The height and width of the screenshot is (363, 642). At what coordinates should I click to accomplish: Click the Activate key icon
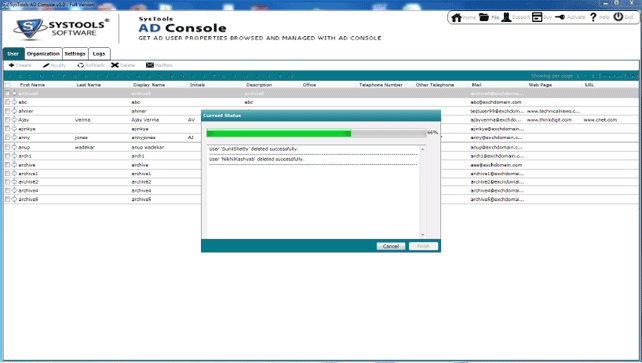(560, 17)
